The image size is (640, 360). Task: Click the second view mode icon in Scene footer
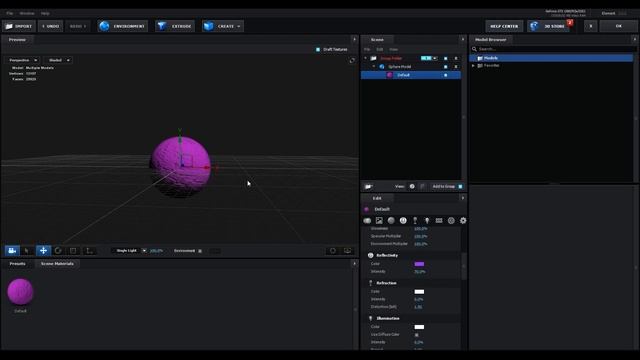[422, 187]
